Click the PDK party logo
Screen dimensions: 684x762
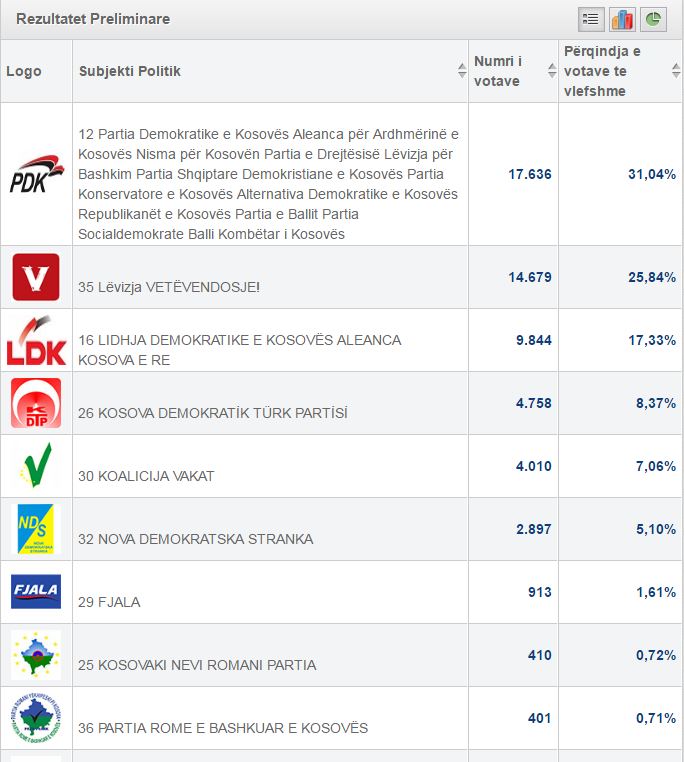(x=36, y=174)
